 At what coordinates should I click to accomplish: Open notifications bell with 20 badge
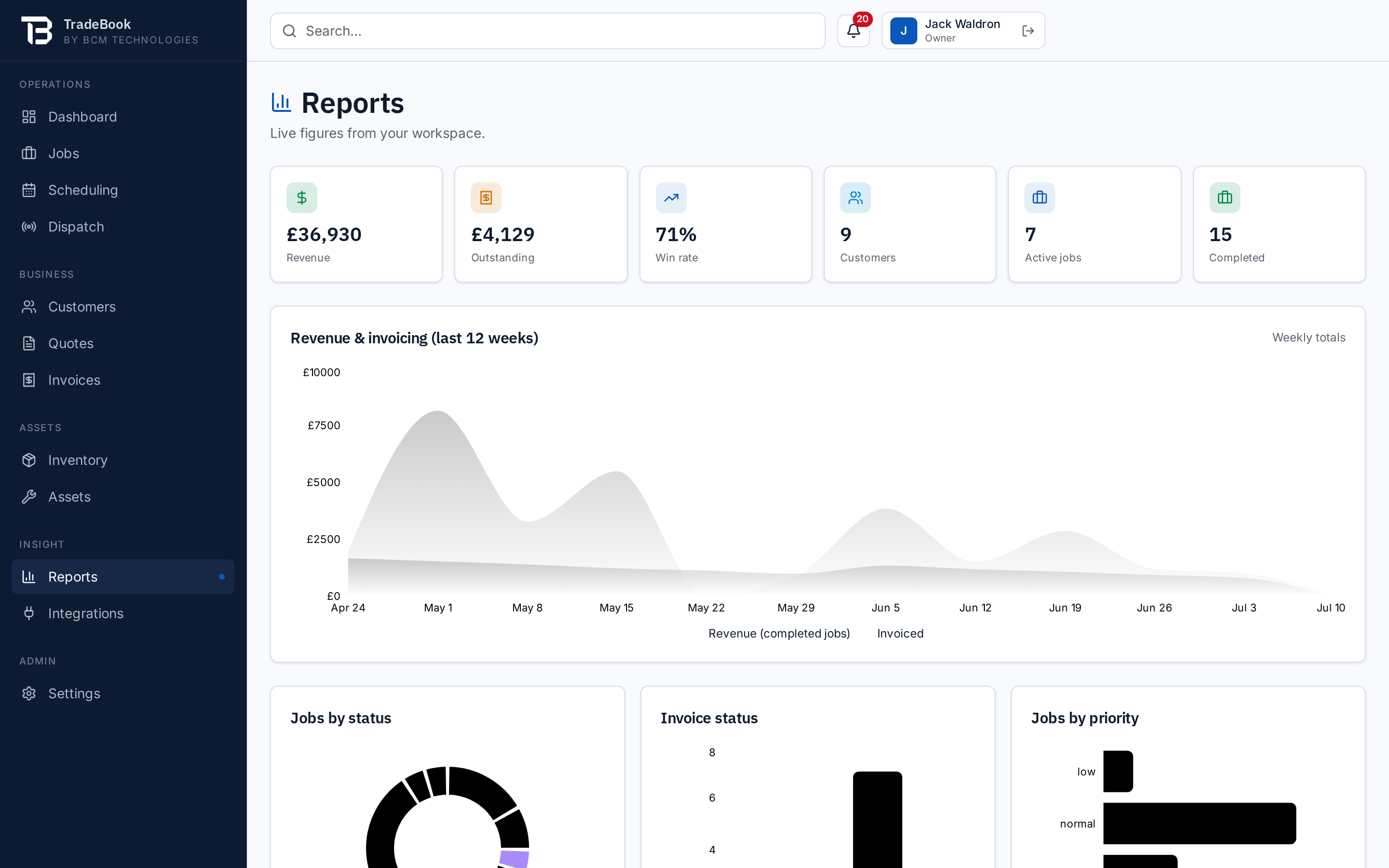click(x=854, y=31)
